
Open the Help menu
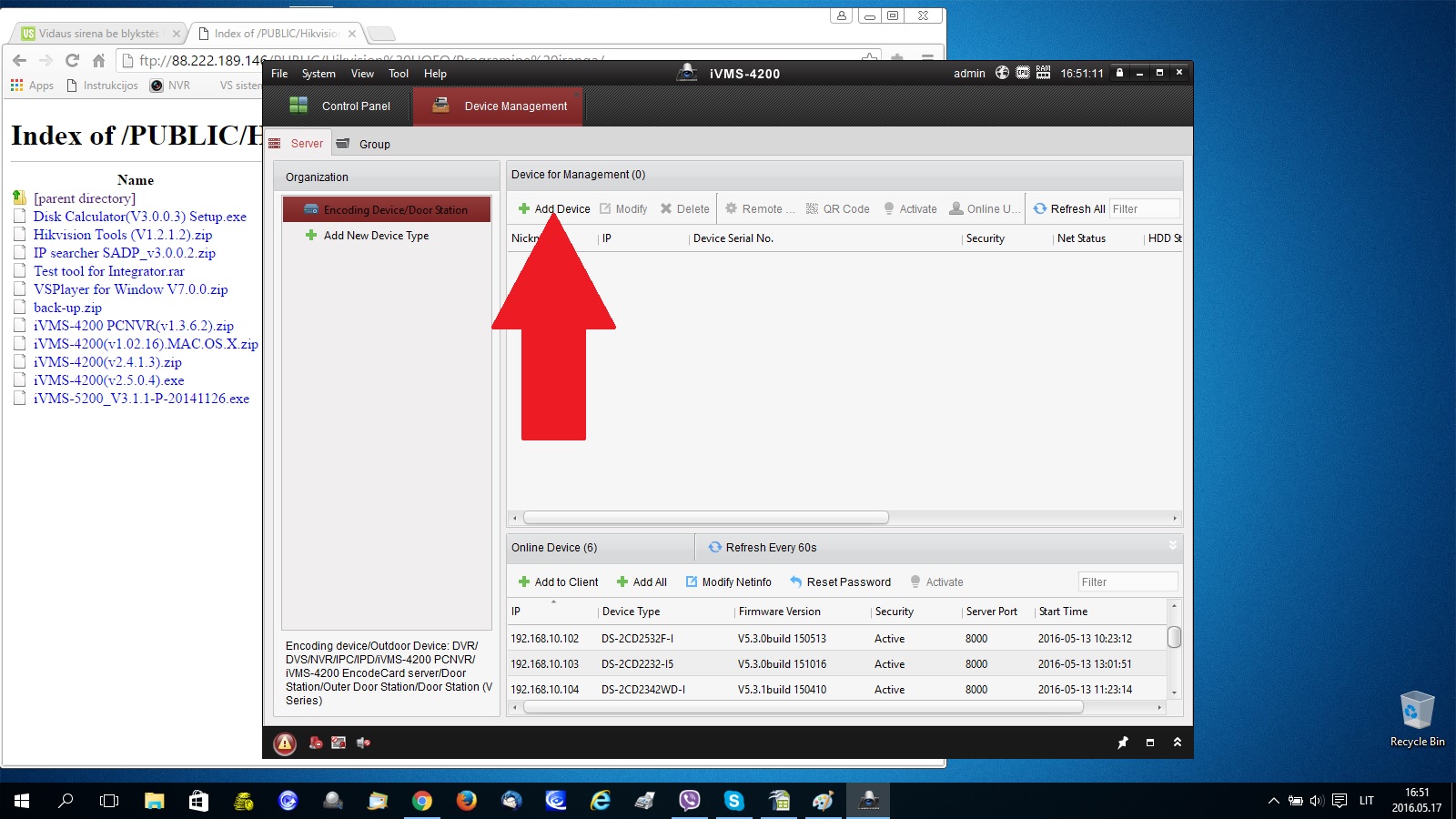pos(435,74)
